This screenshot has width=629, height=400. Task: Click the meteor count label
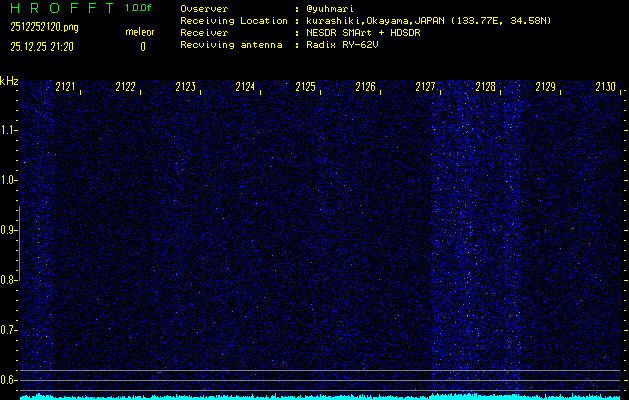click(140, 32)
